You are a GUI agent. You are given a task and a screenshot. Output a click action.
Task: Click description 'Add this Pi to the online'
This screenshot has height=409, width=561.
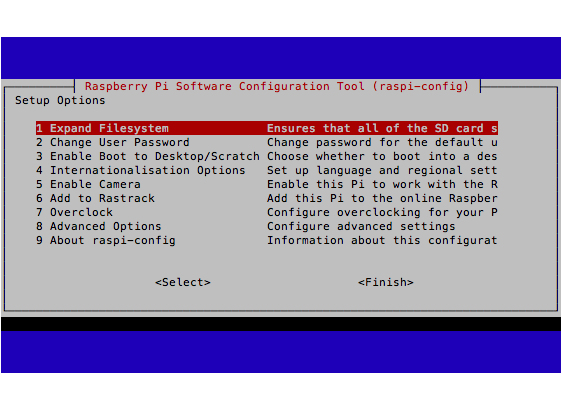pos(354,198)
